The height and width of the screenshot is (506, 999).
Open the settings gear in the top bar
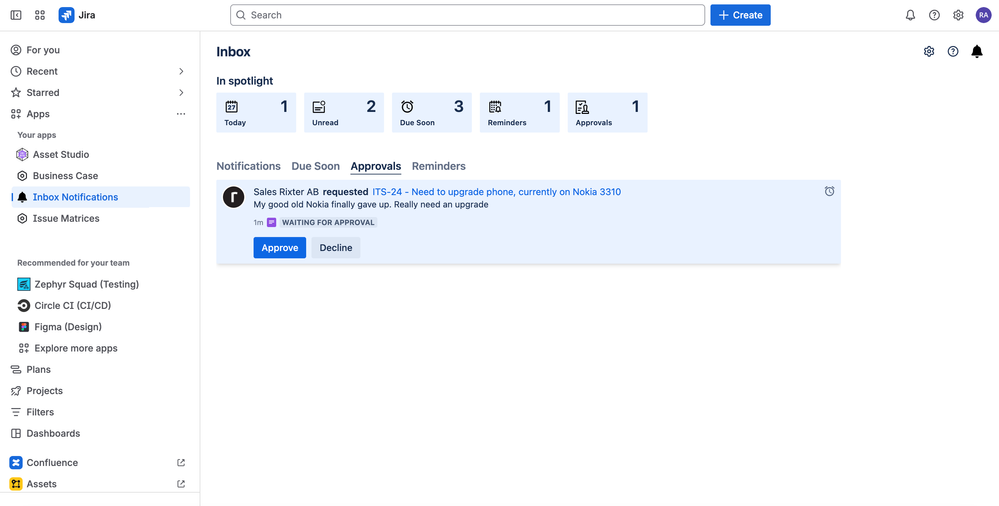pos(958,15)
